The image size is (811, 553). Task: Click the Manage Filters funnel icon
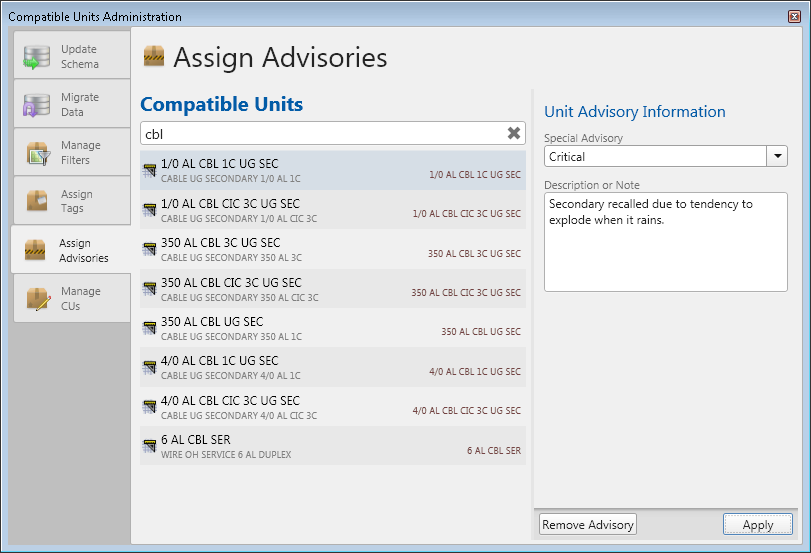[37, 153]
